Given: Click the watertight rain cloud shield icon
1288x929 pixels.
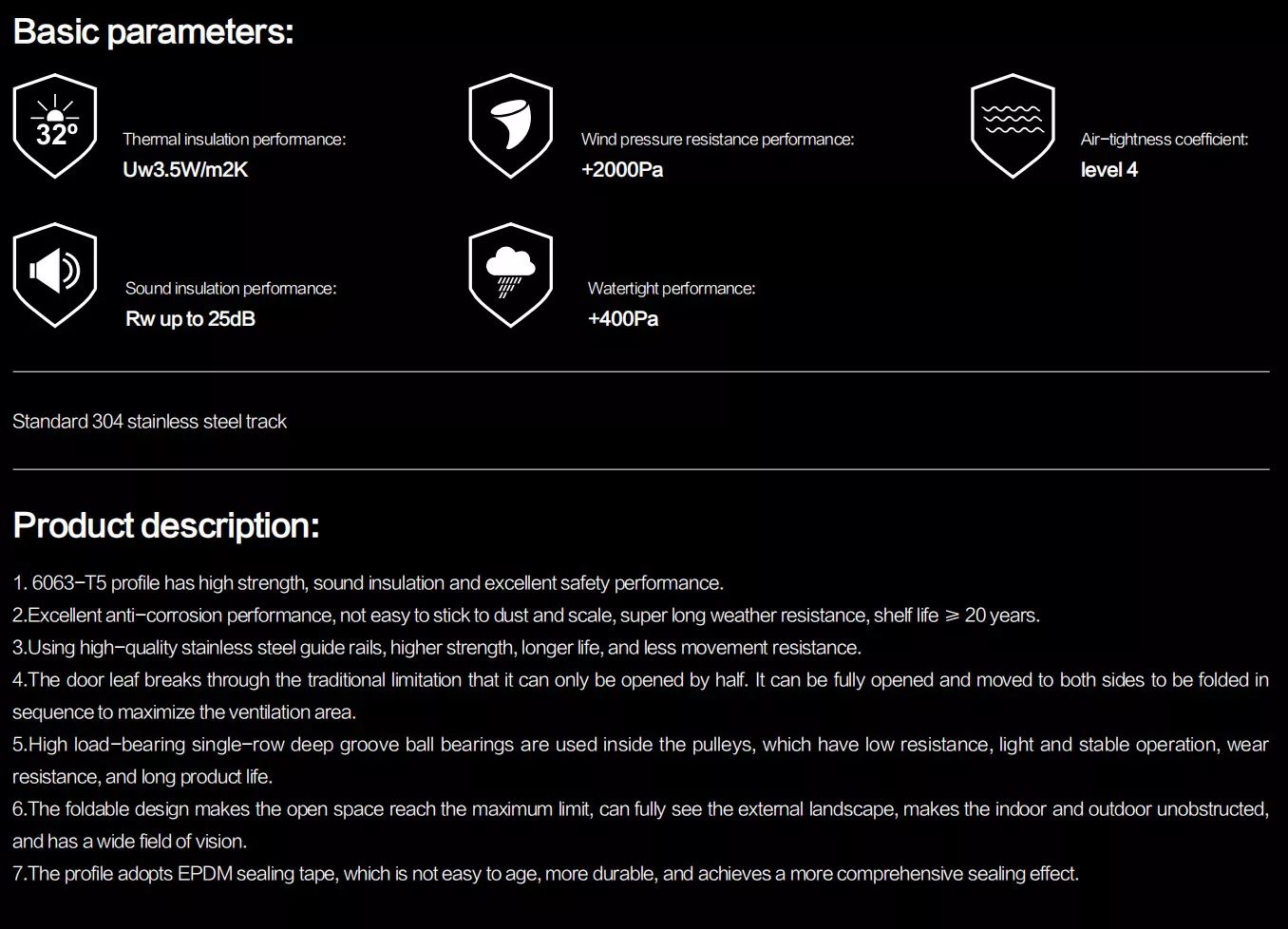Looking at the screenshot, I should (511, 275).
